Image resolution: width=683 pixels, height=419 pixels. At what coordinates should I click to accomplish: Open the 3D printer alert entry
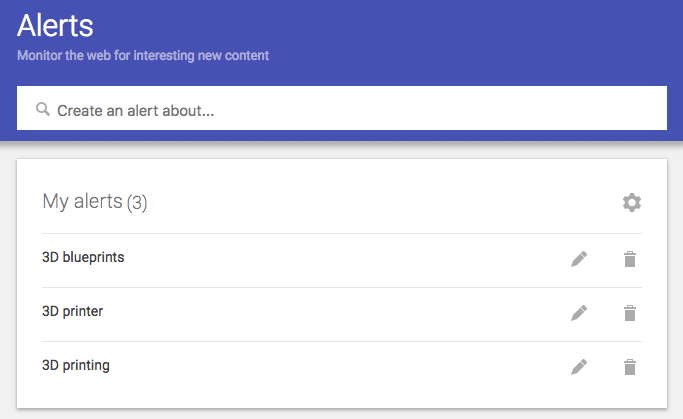(x=73, y=311)
